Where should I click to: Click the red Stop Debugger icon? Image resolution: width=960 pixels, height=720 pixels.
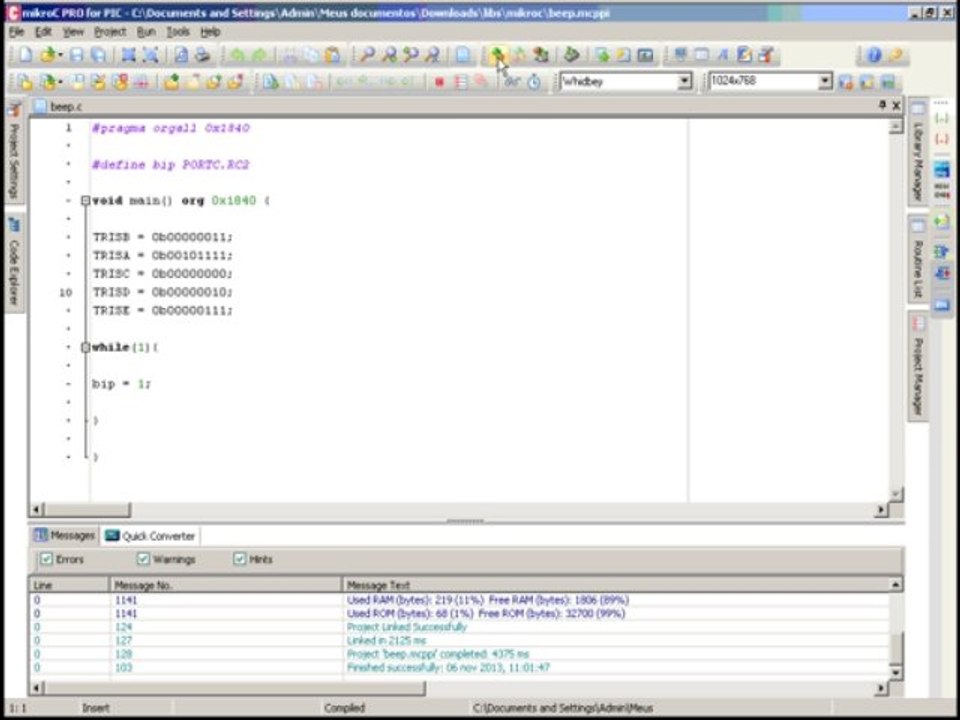coord(439,82)
